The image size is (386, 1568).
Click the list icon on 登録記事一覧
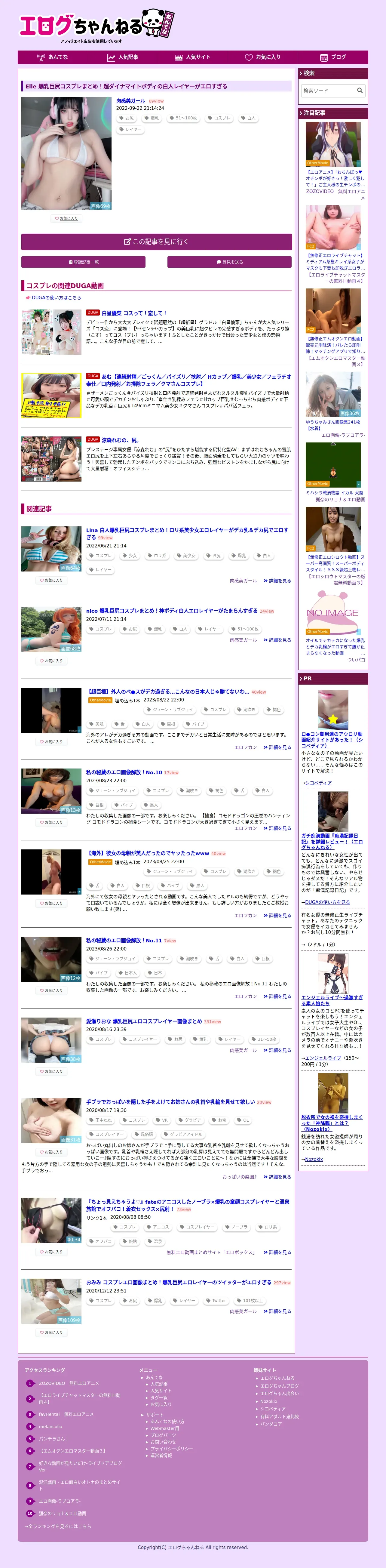(71, 262)
